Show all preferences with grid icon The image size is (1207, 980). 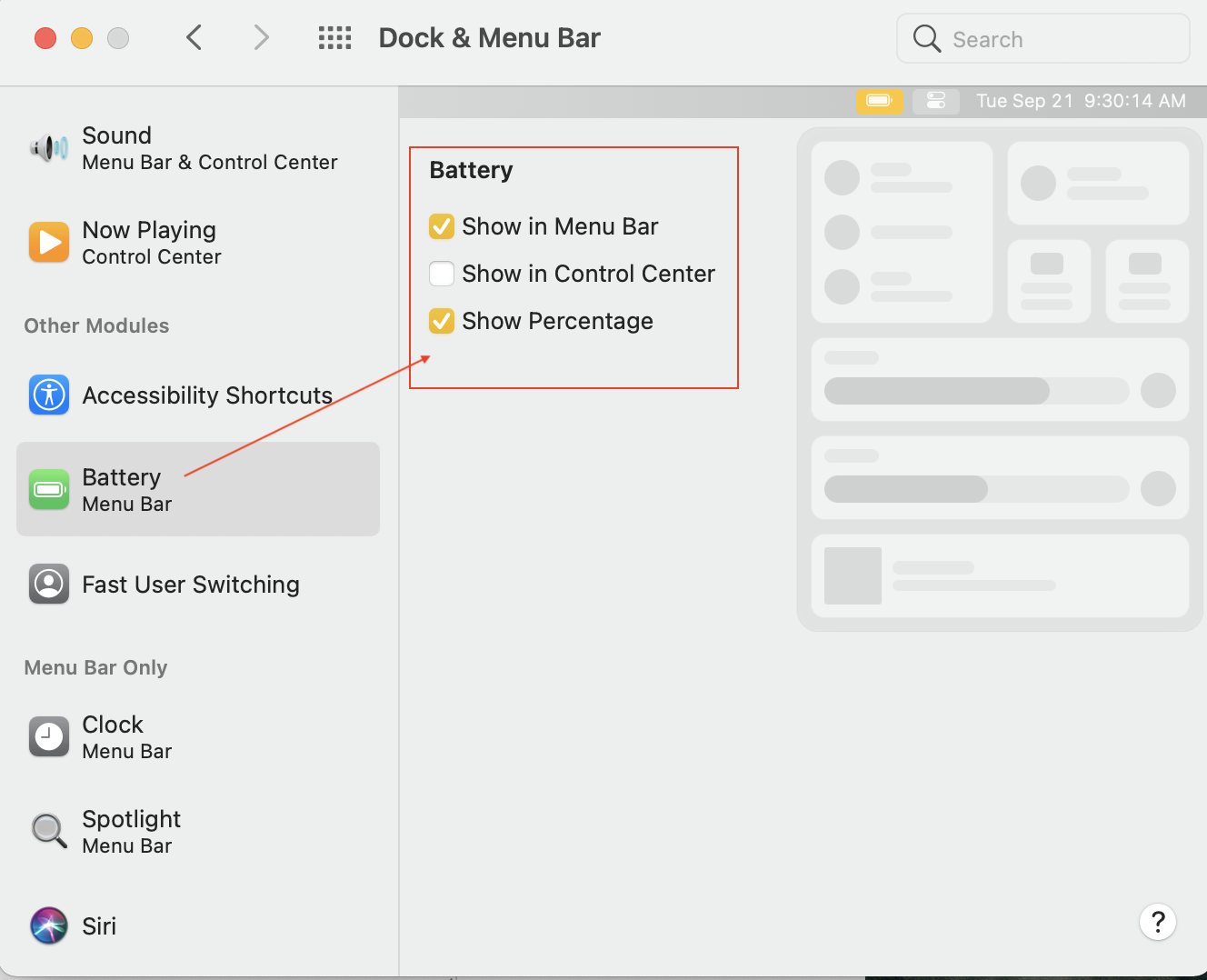[334, 38]
